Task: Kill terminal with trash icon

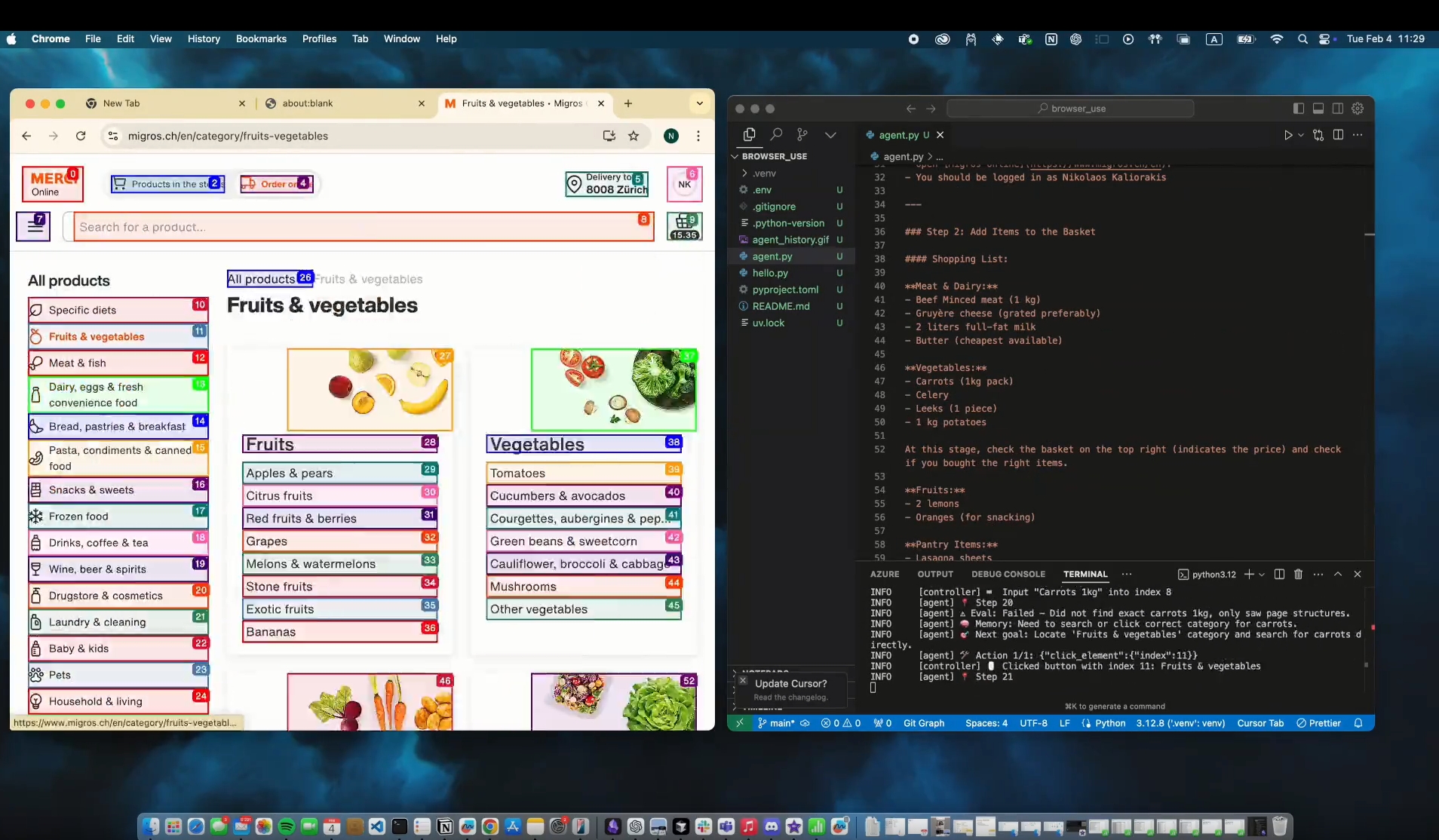Action: pos(1298,574)
